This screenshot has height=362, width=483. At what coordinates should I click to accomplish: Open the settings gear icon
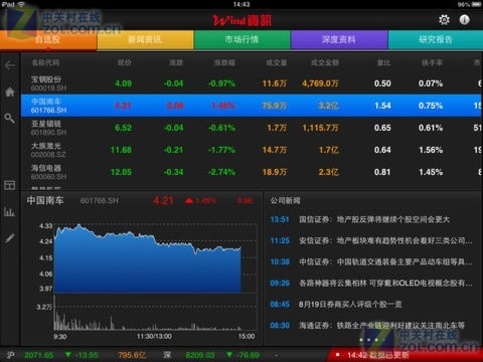tap(444, 20)
